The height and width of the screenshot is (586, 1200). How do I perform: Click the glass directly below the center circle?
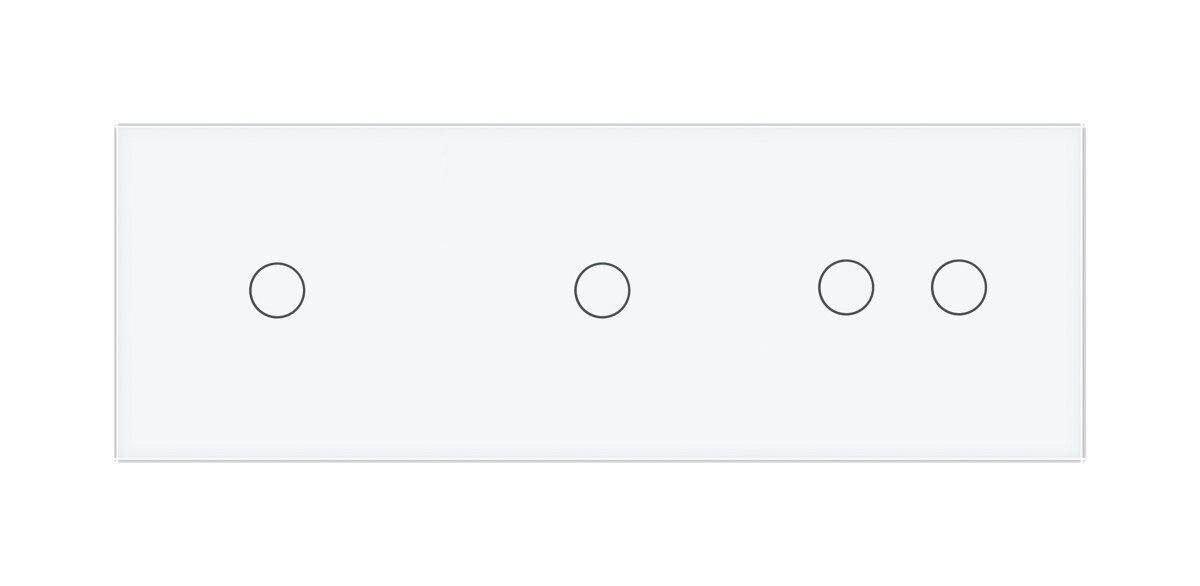pos(602,388)
